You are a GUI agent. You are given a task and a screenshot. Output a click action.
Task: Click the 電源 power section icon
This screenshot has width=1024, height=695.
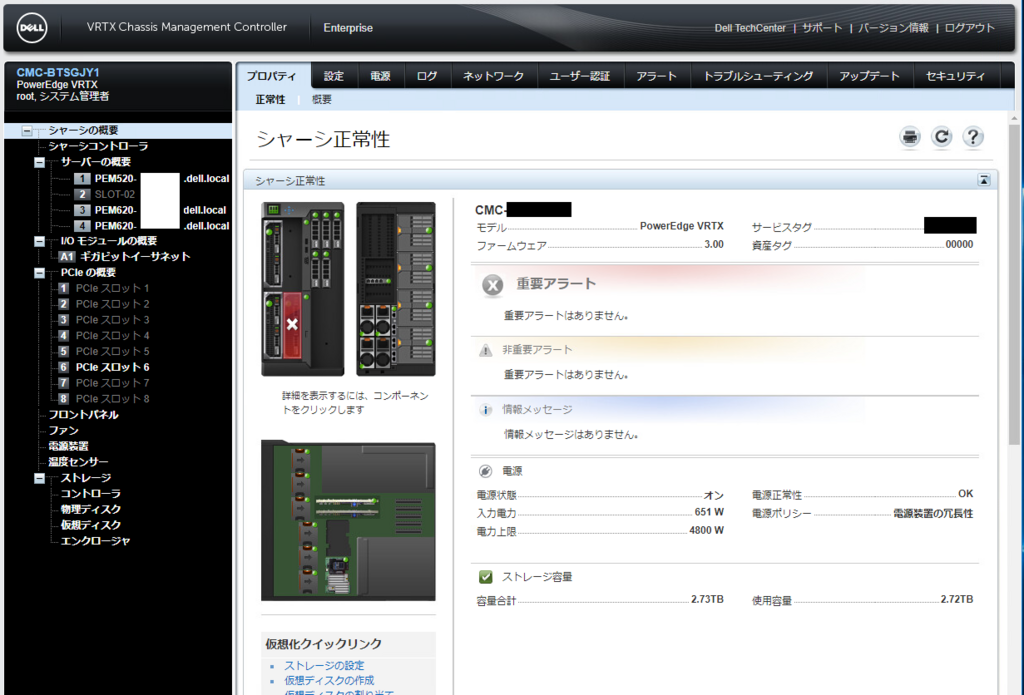[x=485, y=471]
